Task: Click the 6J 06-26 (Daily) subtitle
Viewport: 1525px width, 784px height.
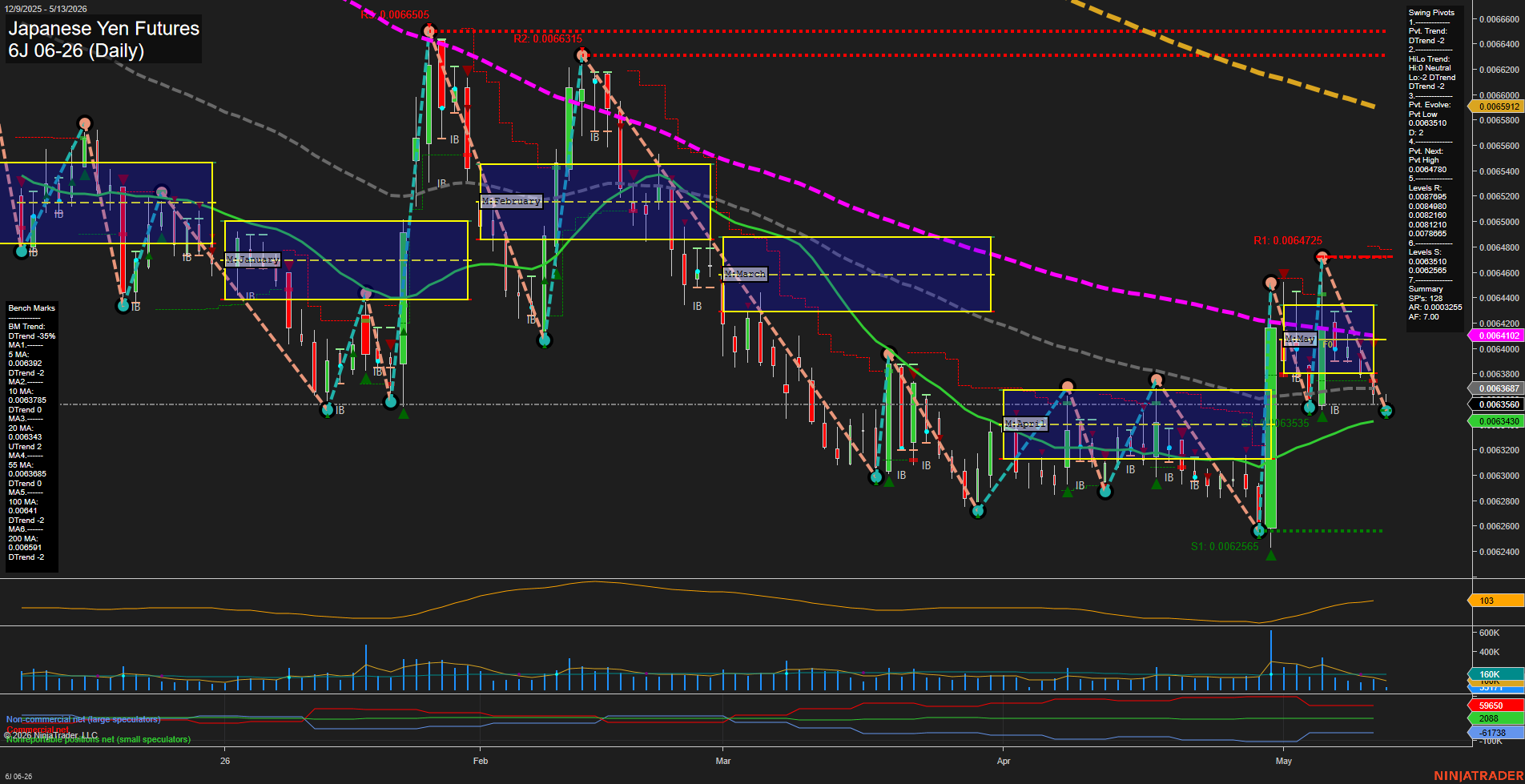Action: click(x=76, y=50)
